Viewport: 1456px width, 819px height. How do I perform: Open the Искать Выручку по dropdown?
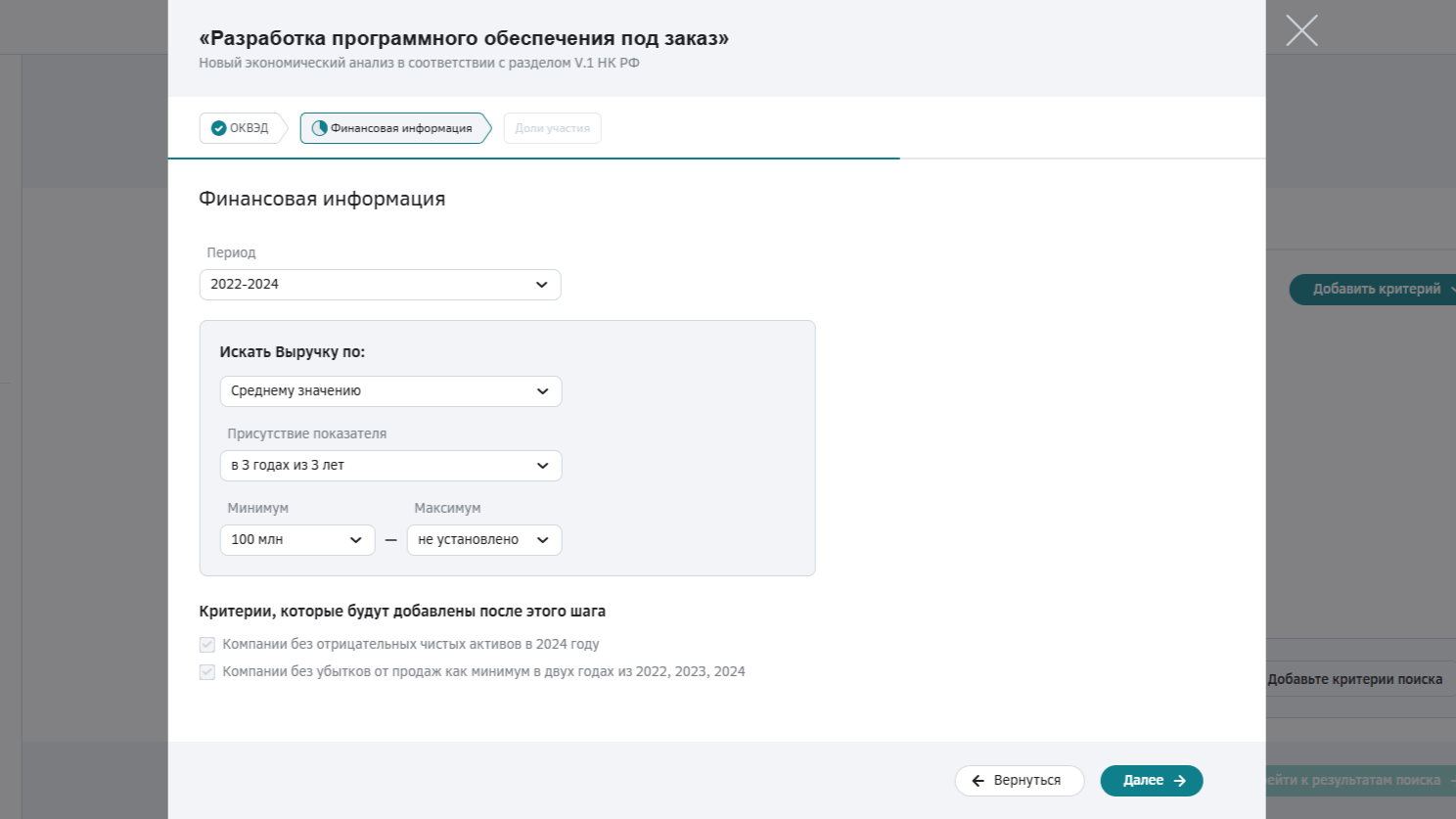click(390, 390)
